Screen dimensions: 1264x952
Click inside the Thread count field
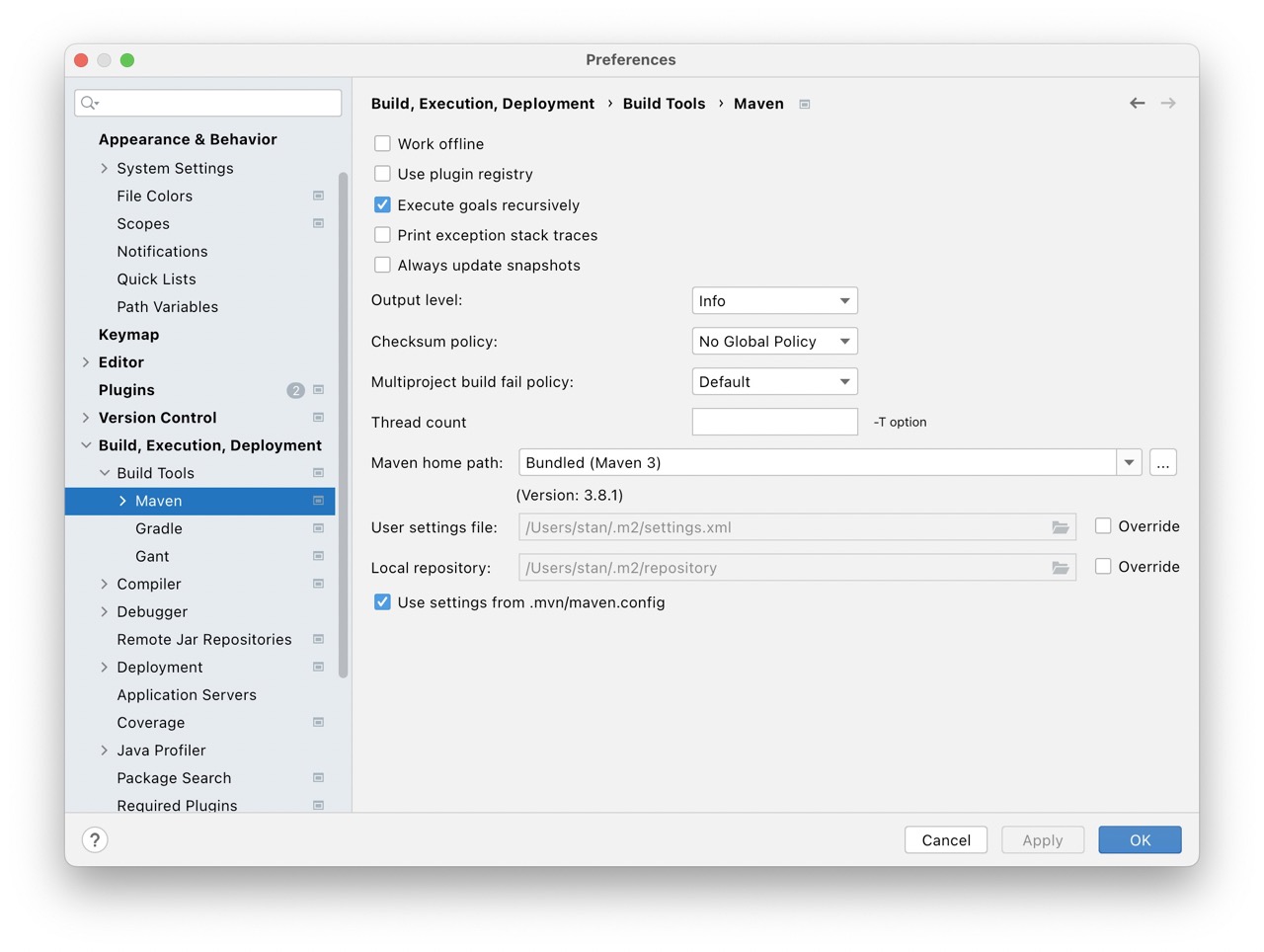coord(774,422)
